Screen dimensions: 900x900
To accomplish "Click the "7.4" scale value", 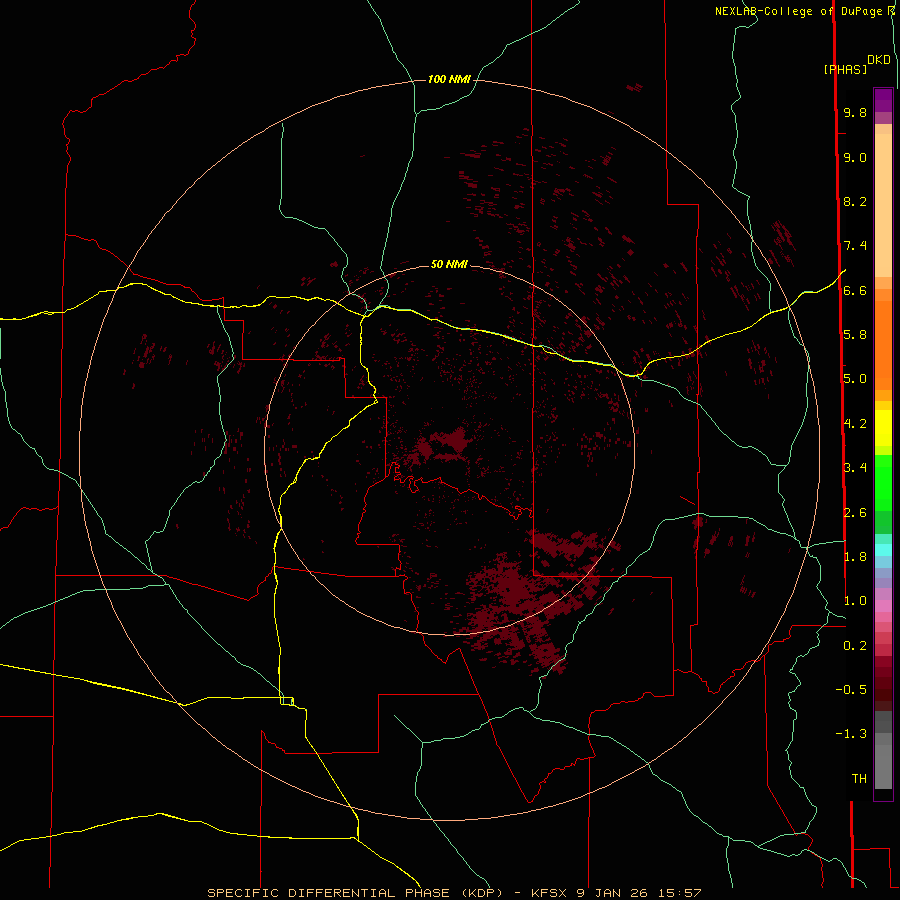I will 855,246.
